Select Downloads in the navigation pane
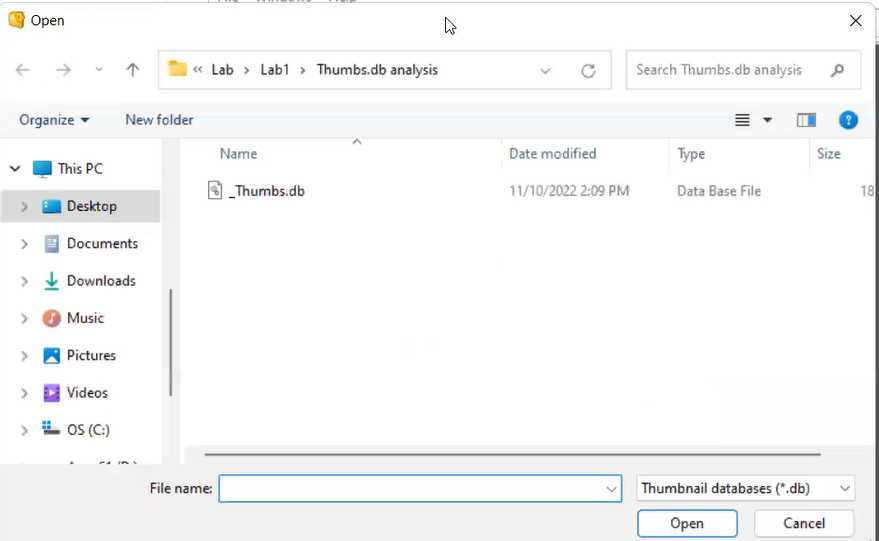This screenshot has height=541, width=879. coord(101,281)
